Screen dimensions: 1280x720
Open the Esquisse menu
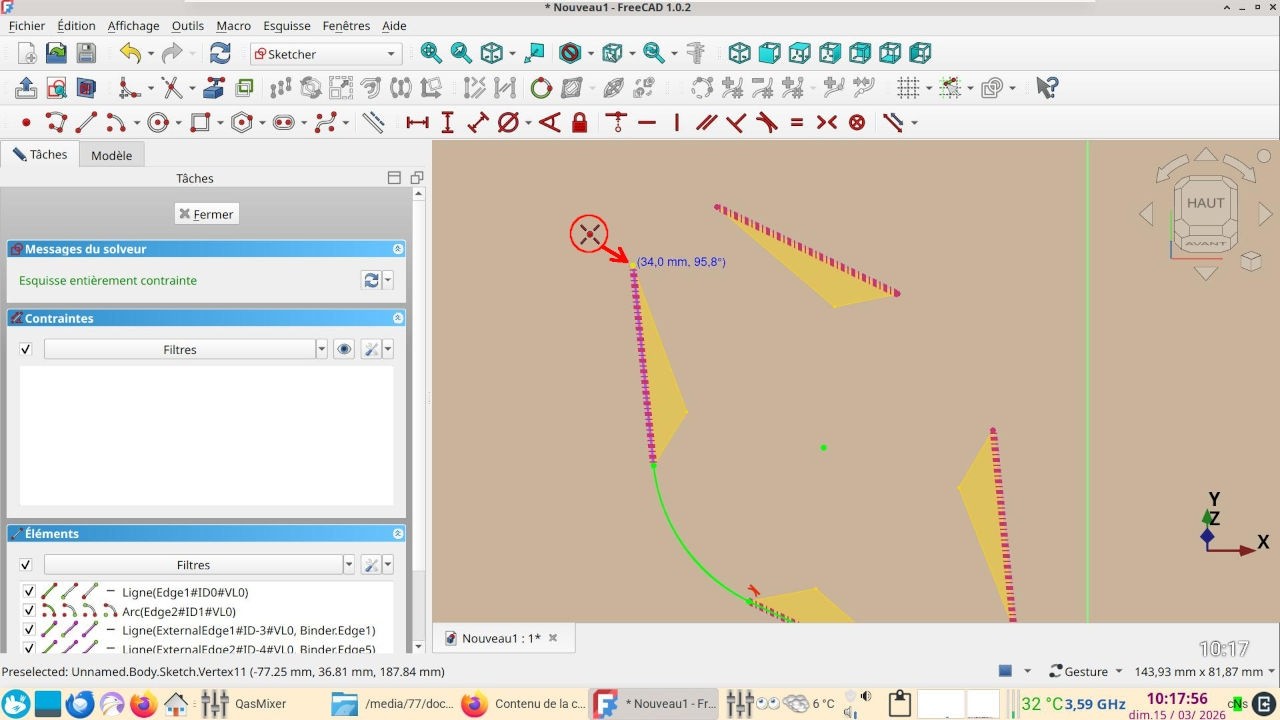click(287, 26)
